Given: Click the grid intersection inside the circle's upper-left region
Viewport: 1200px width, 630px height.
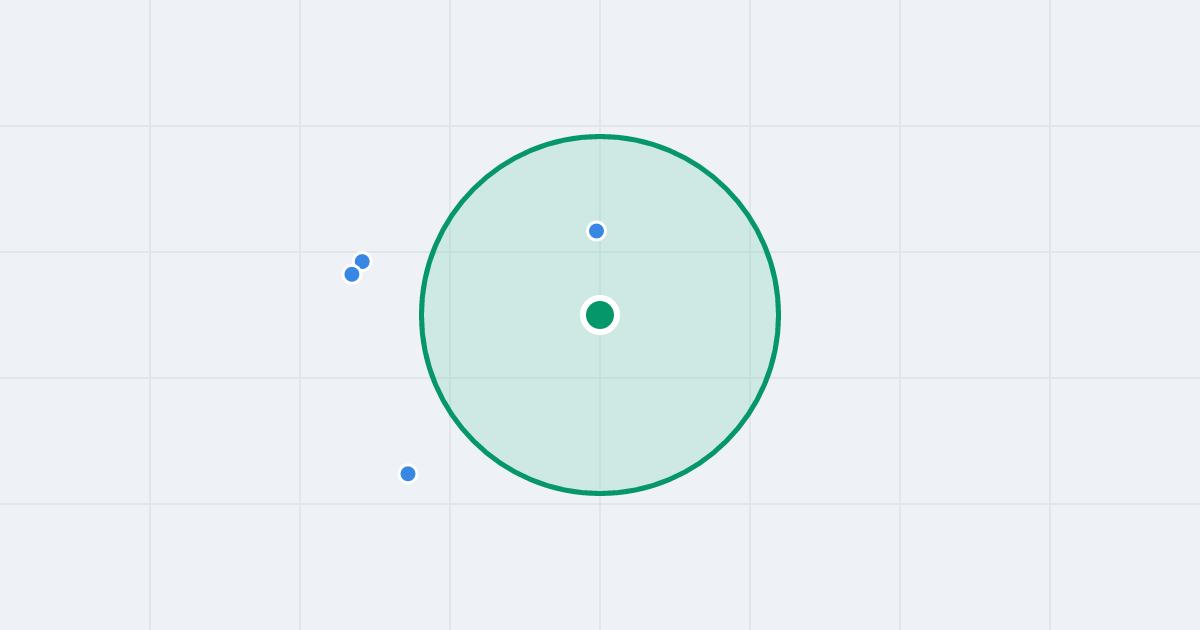Looking at the screenshot, I should point(450,252).
